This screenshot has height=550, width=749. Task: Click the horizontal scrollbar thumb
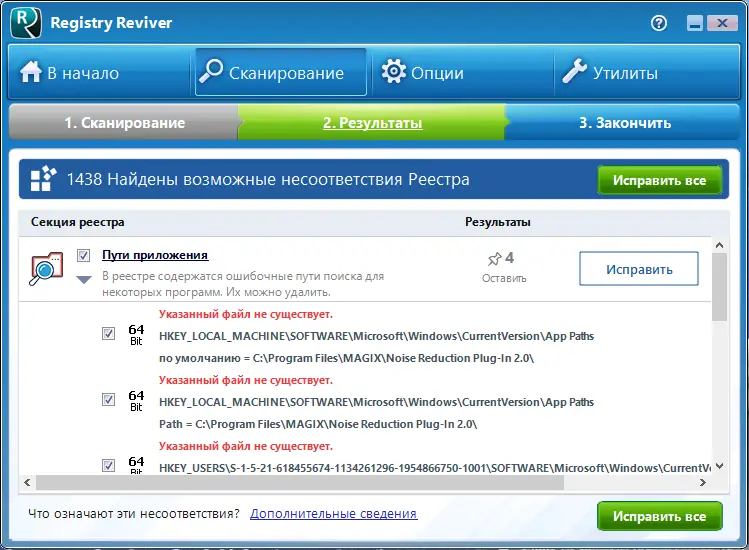[x=300, y=483]
